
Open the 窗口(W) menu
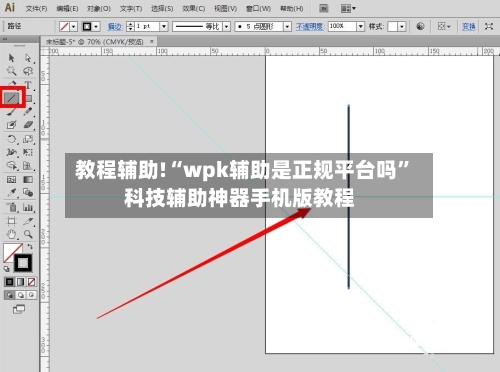click(x=258, y=8)
